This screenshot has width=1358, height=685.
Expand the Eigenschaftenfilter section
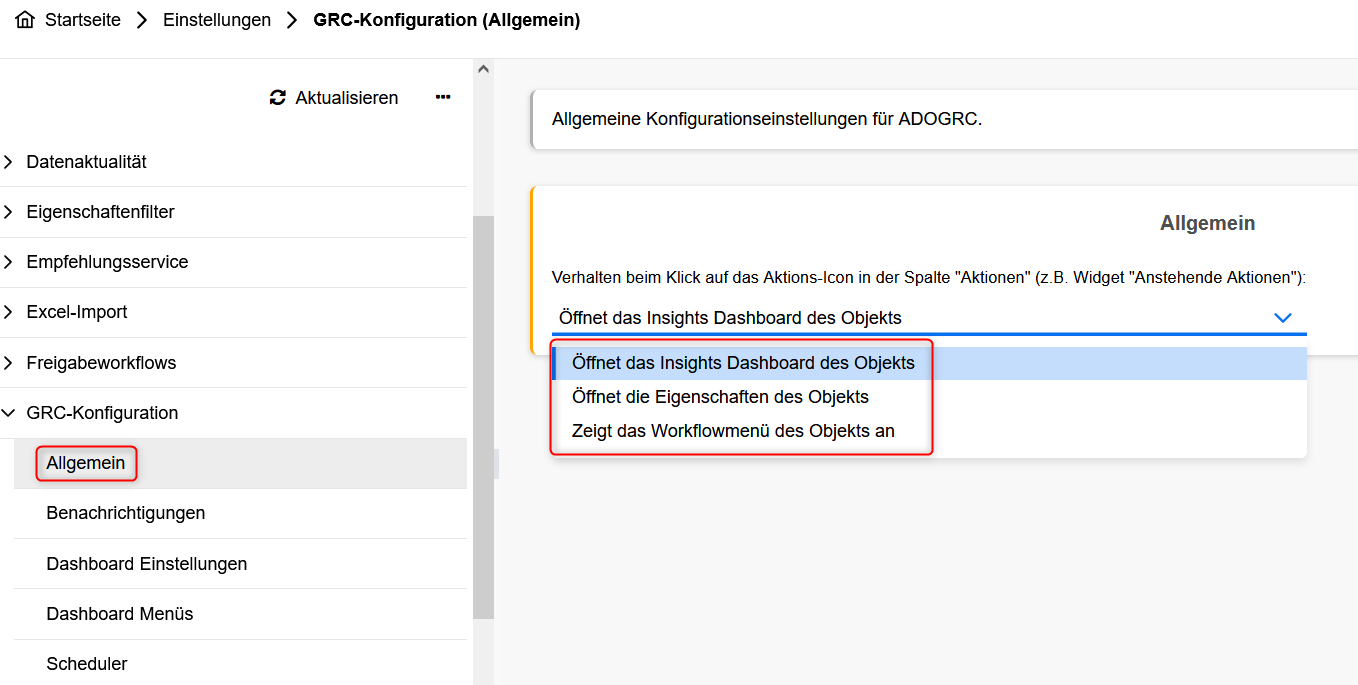[x=9, y=212]
